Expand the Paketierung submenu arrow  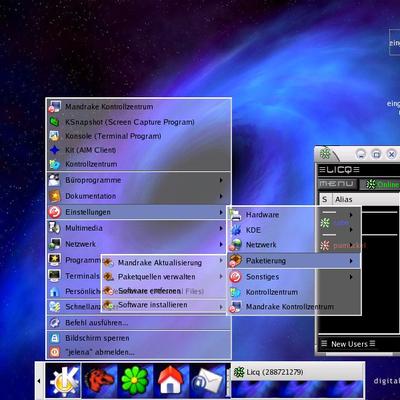click(351, 261)
